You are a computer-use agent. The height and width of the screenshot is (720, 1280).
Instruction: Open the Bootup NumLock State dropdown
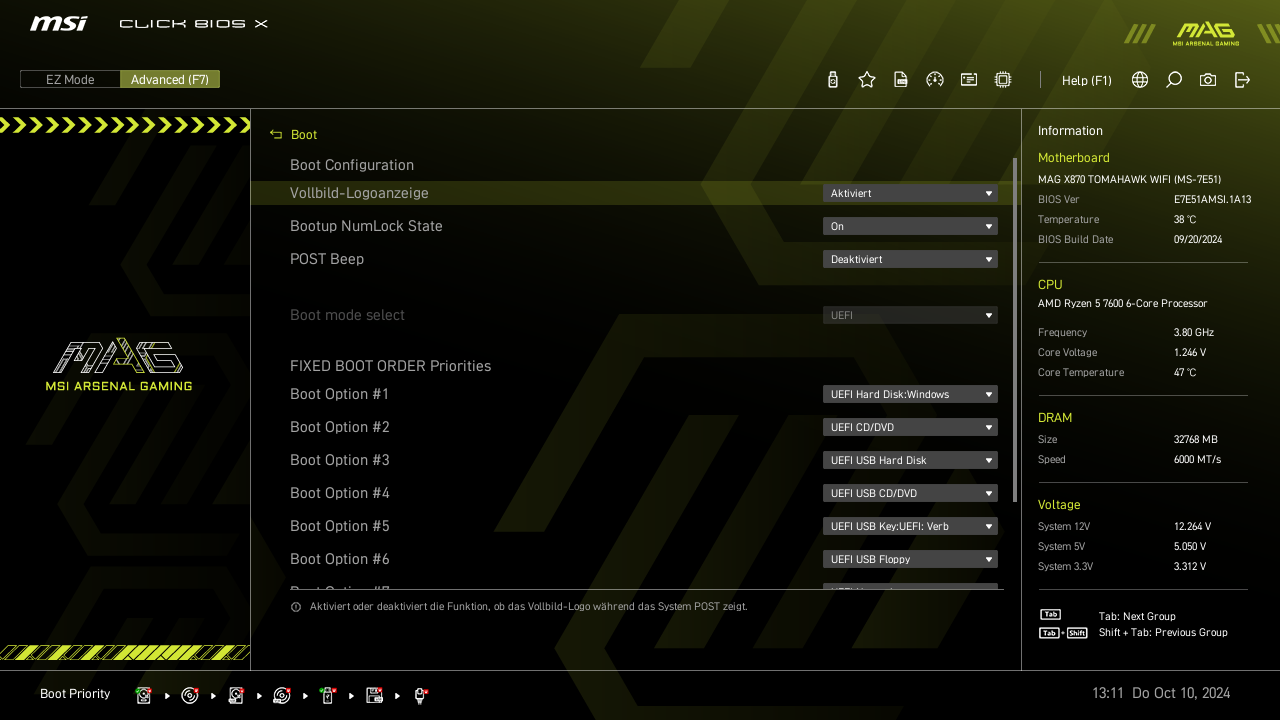[x=910, y=226]
